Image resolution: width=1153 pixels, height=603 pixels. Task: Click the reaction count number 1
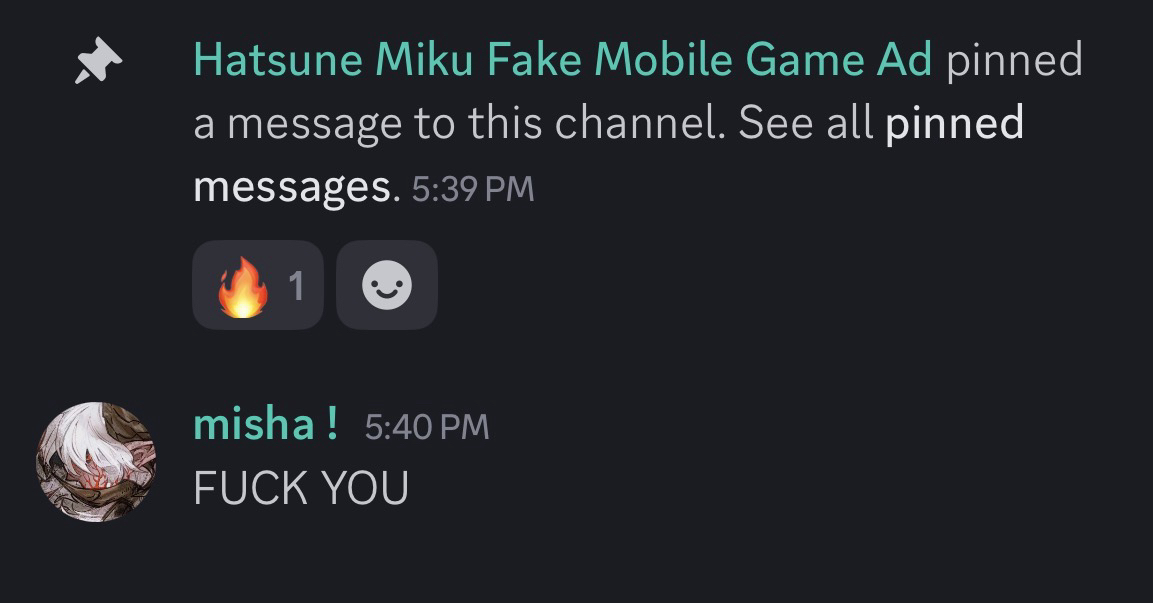[296, 287]
